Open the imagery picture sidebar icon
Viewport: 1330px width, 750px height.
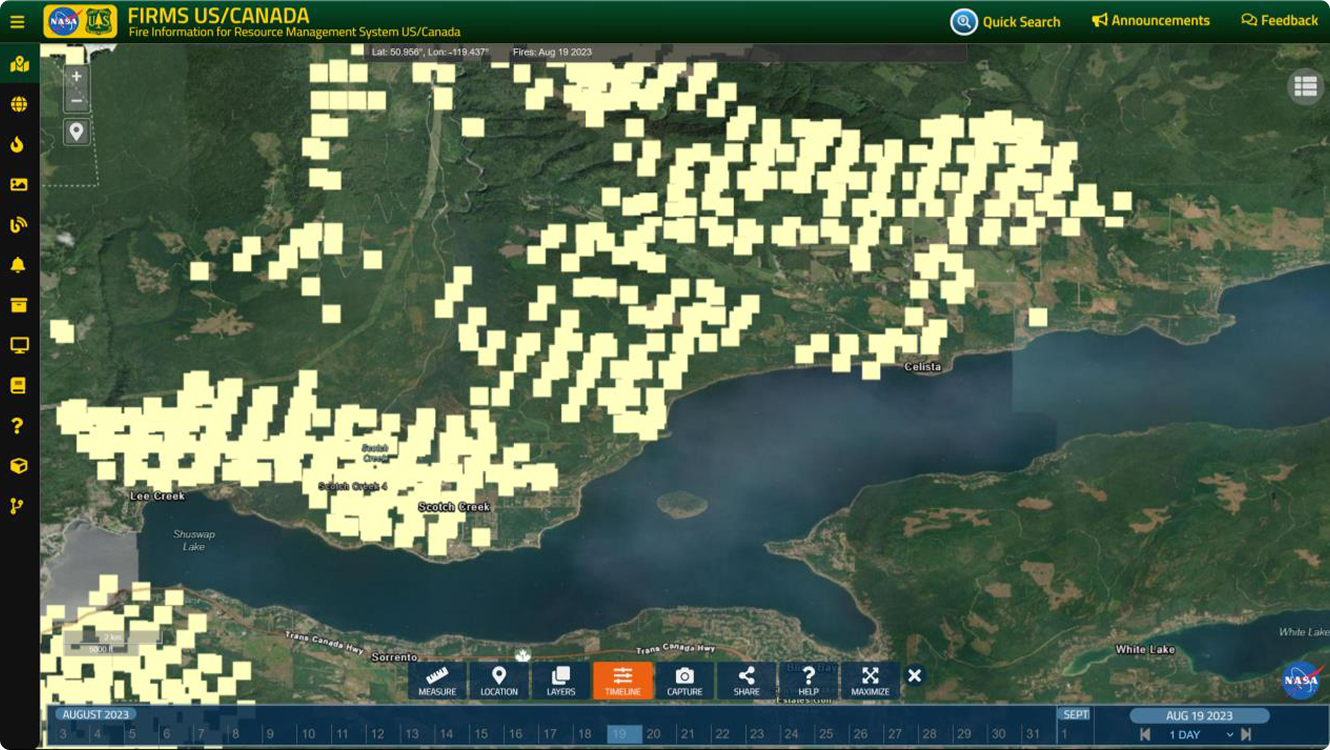tap(18, 185)
